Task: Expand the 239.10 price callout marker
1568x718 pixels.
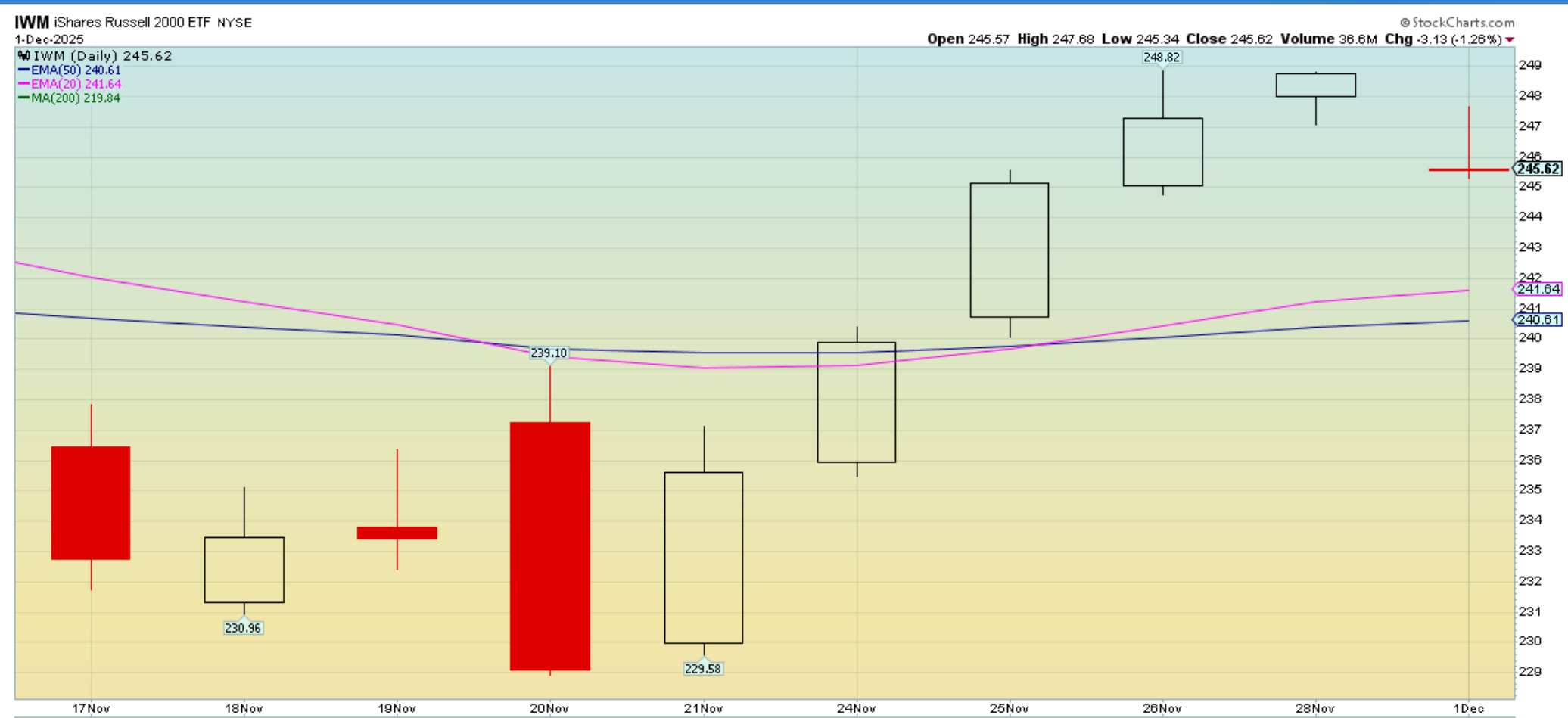Action: click(549, 352)
